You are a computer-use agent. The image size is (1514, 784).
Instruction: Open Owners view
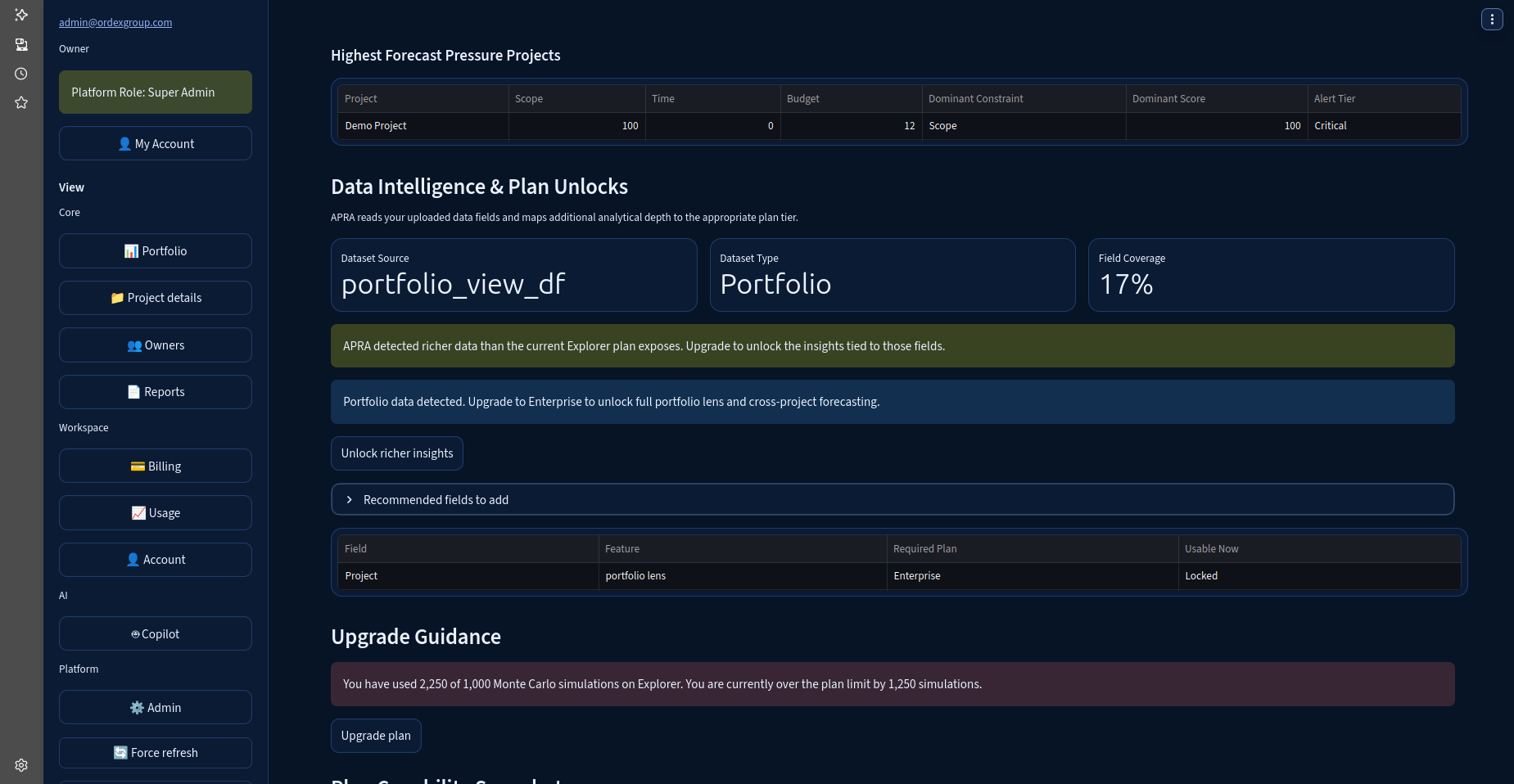pos(156,345)
